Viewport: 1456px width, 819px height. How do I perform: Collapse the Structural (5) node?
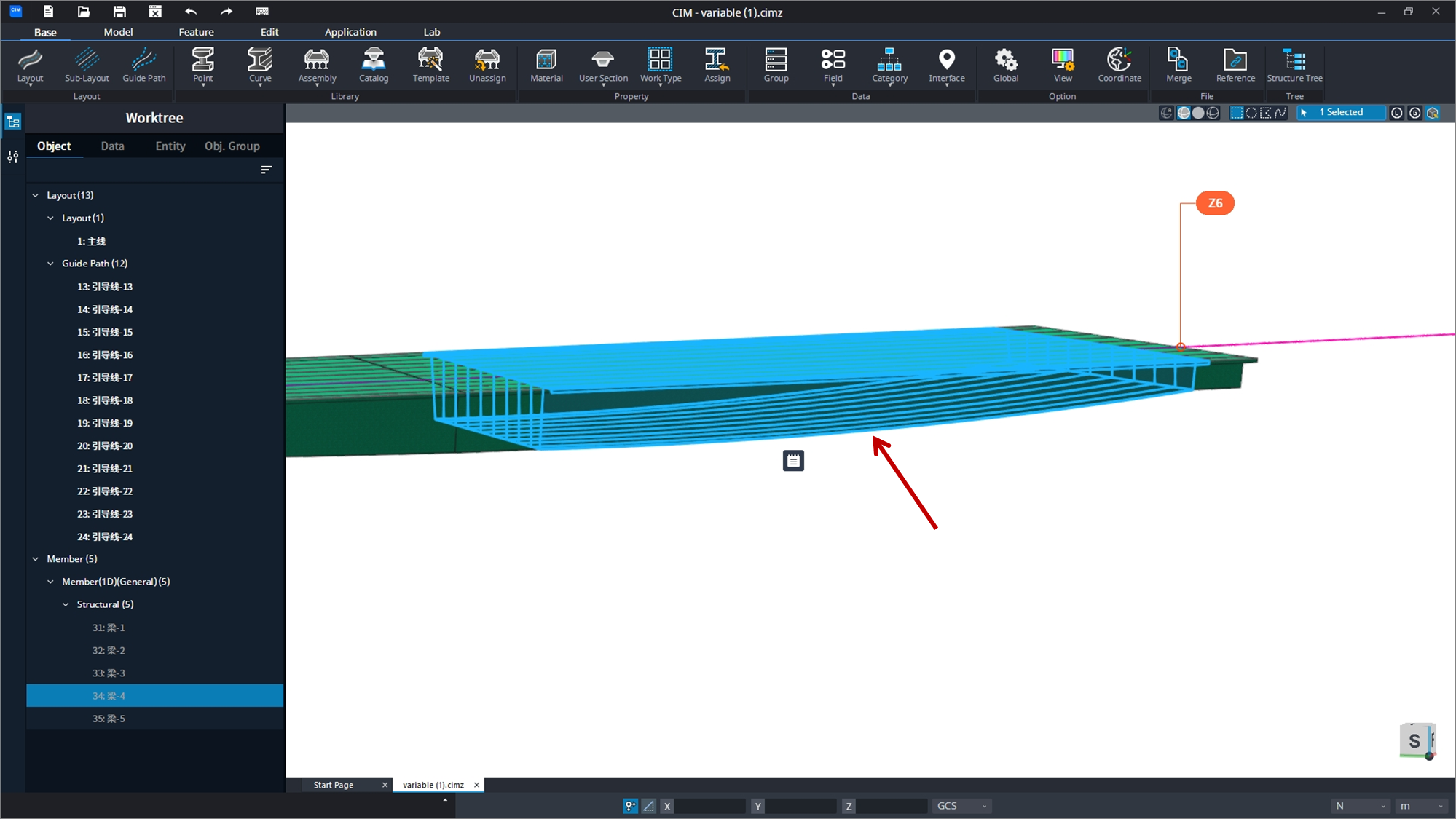[x=66, y=604]
